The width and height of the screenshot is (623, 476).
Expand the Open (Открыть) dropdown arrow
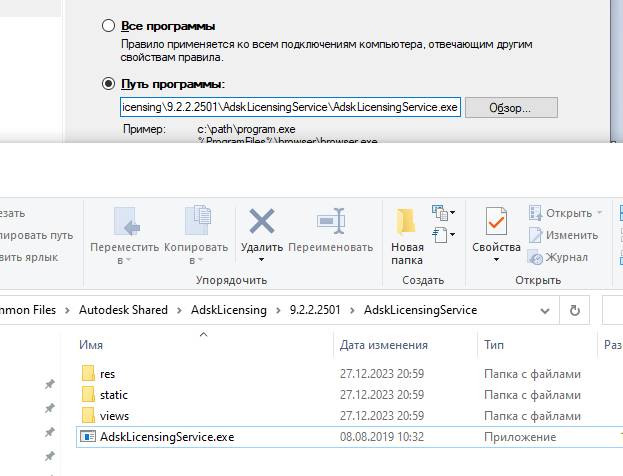coord(600,213)
